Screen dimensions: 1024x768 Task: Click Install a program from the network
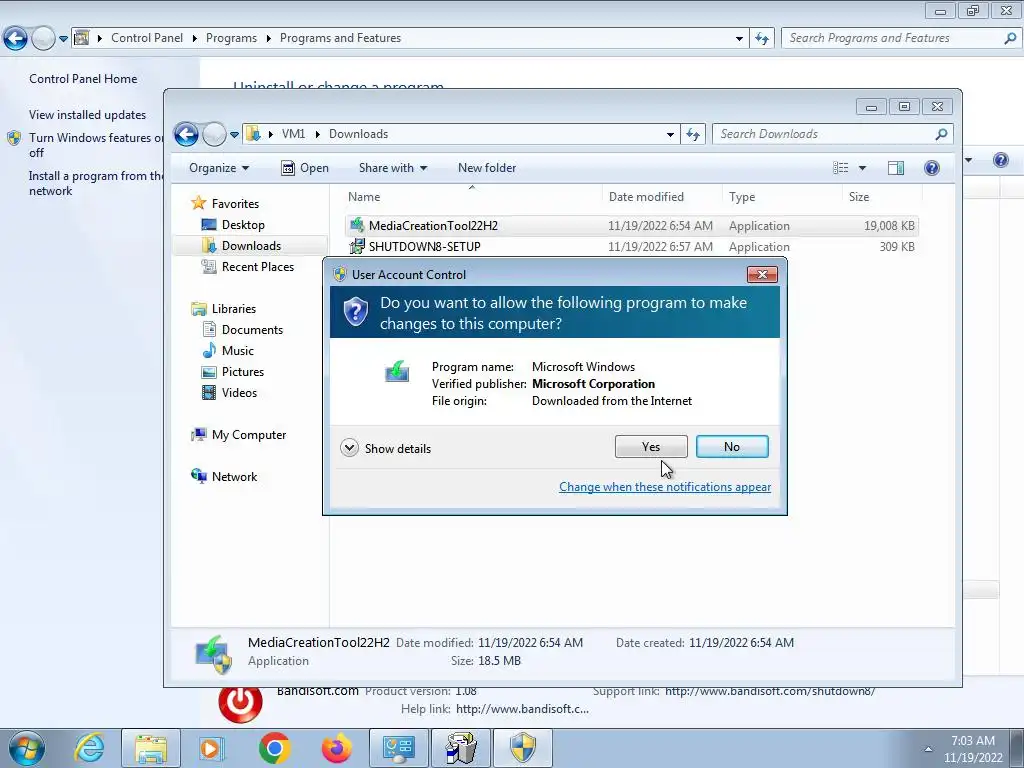coord(95,184)
